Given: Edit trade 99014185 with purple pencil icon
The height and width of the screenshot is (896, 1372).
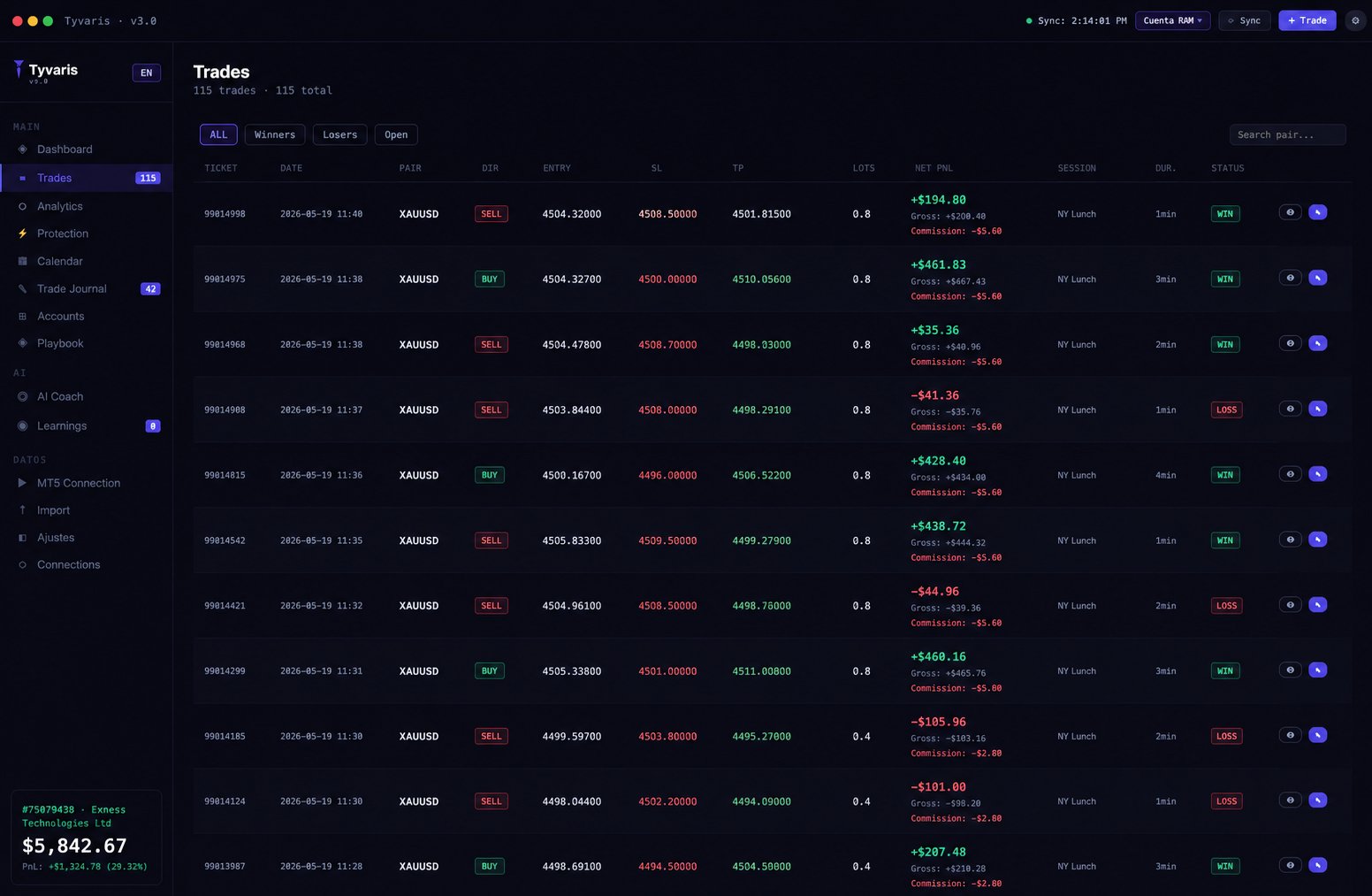Looking at the screenshot, I should pos(1317,735).
